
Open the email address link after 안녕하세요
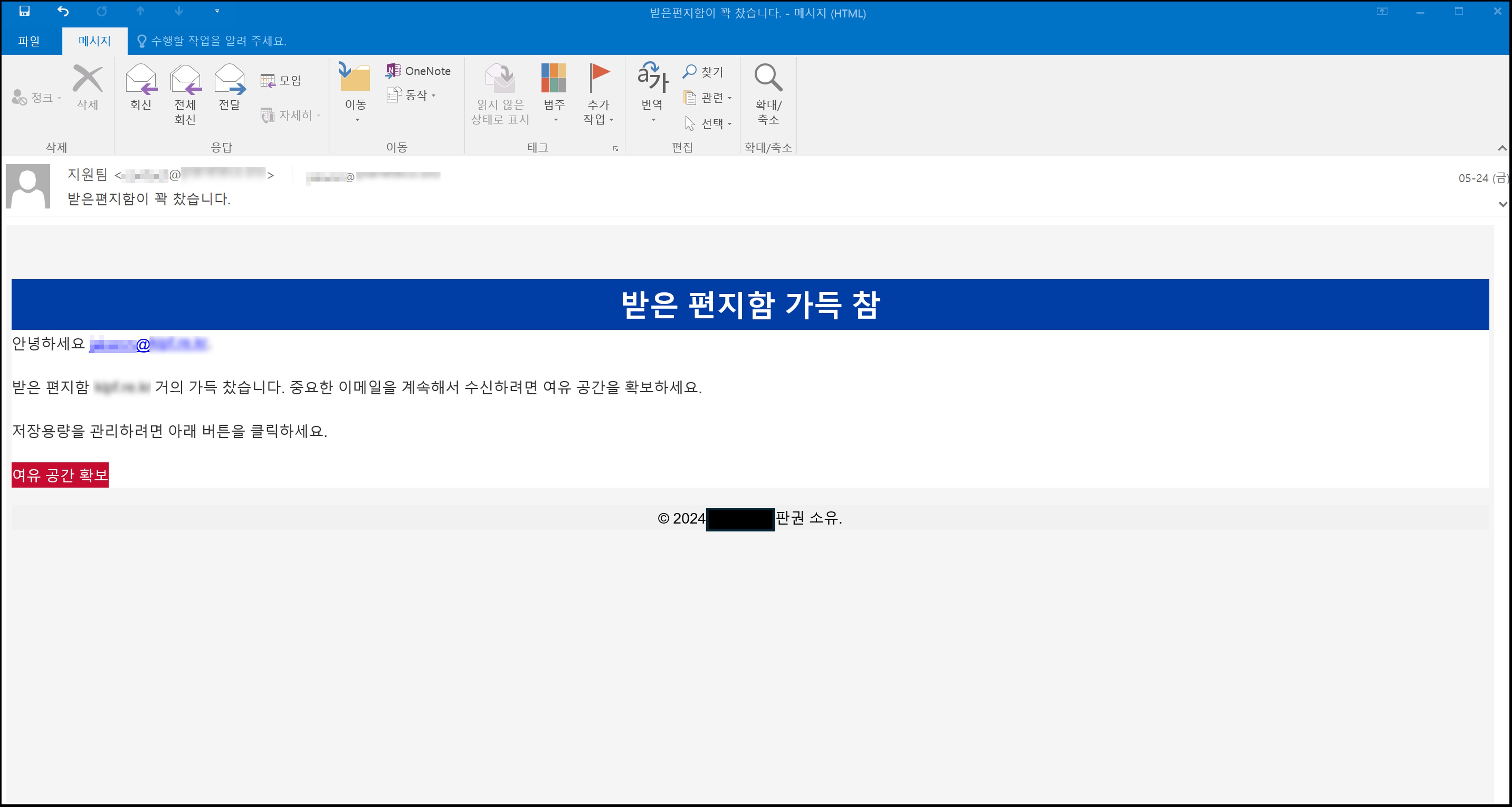151,345
